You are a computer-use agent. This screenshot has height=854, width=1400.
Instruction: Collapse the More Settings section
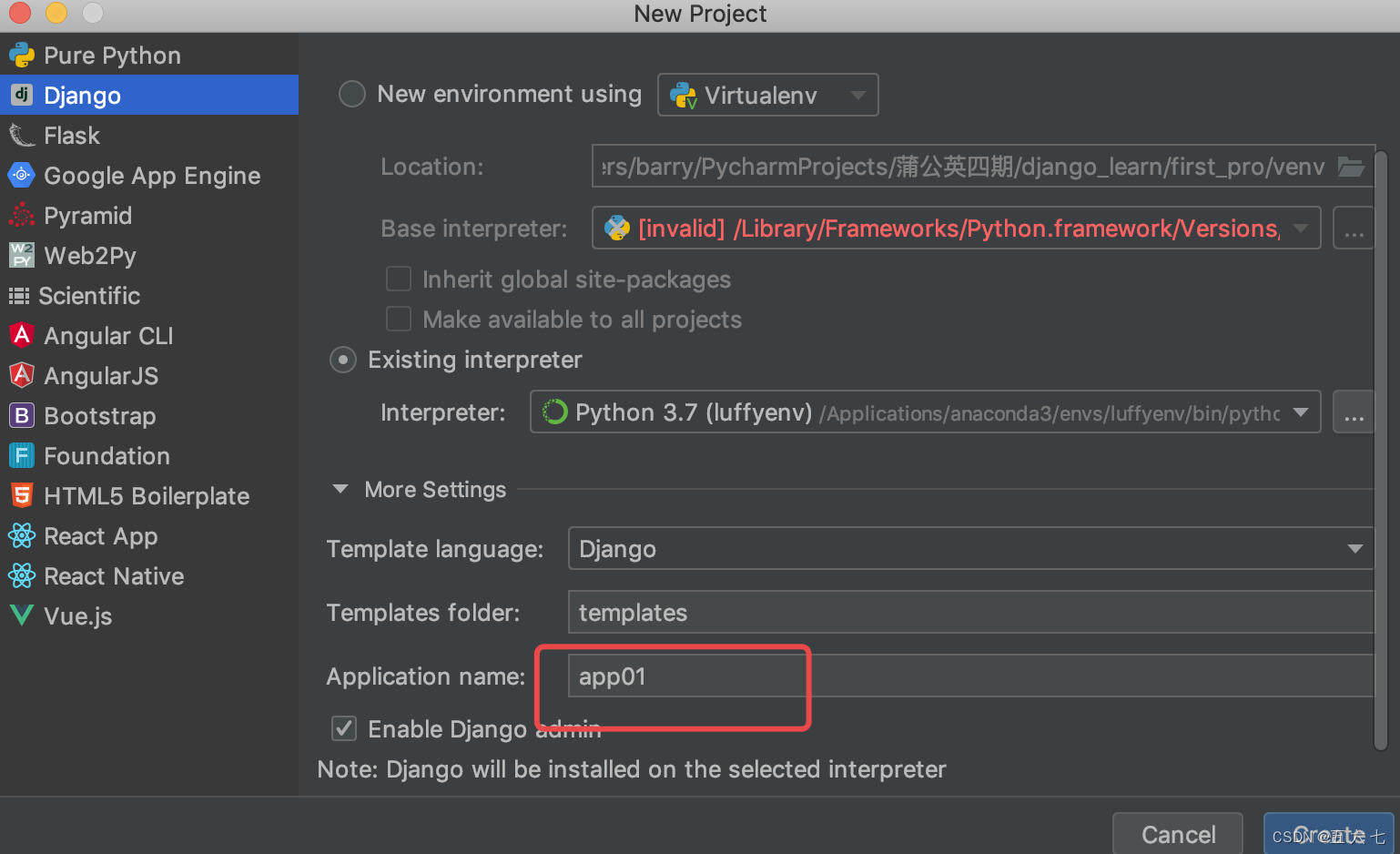click(340, 489)
